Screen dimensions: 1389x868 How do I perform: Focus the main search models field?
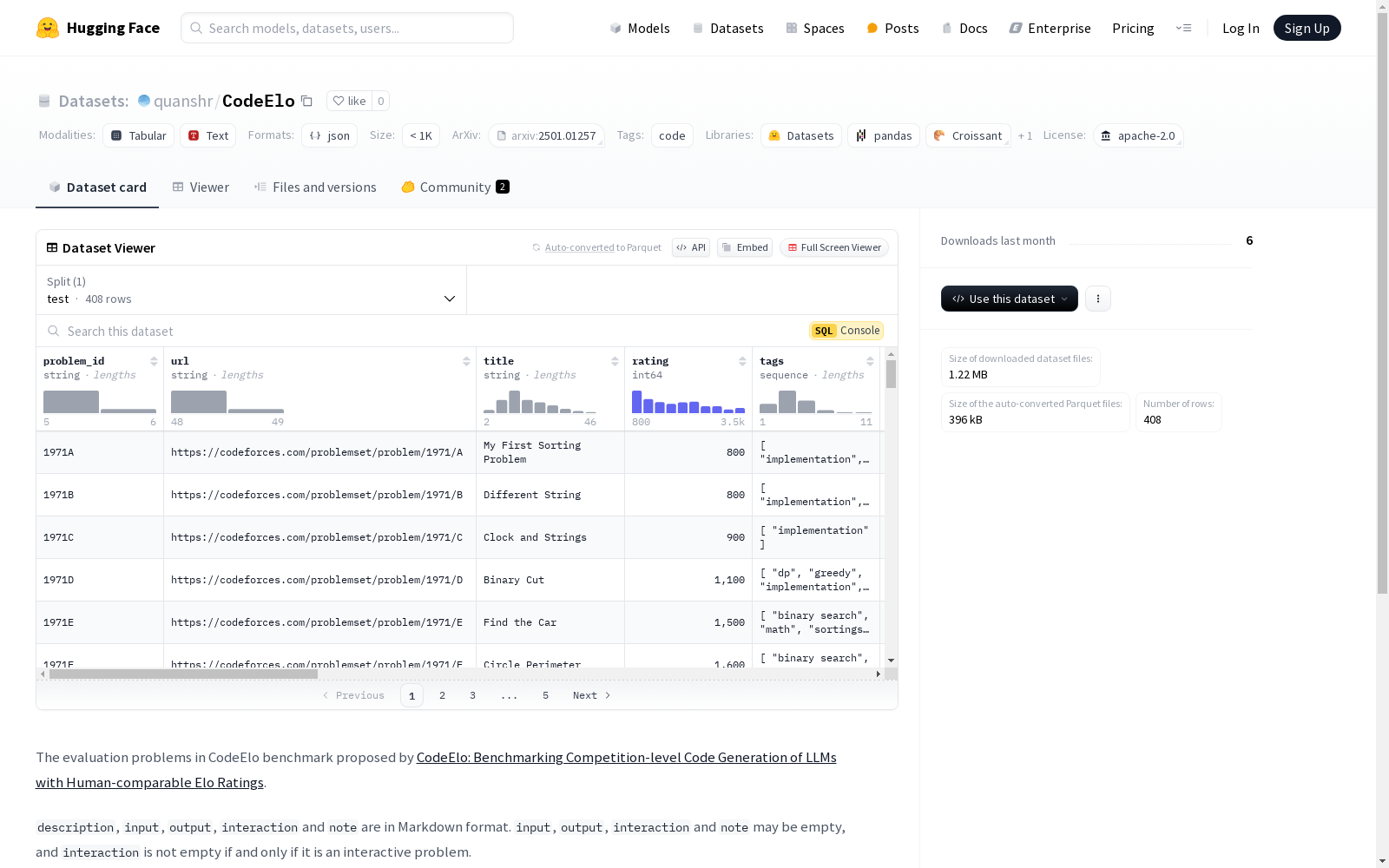[347, 28]
